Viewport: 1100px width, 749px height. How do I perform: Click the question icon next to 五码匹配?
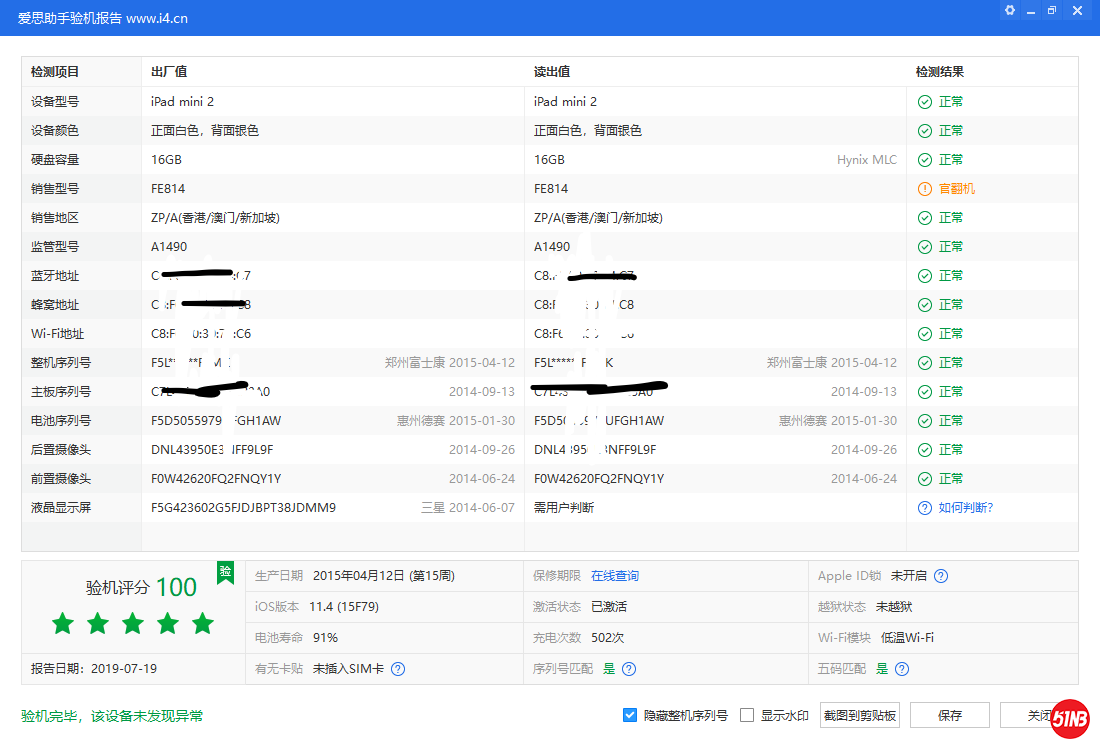point(902,668)
